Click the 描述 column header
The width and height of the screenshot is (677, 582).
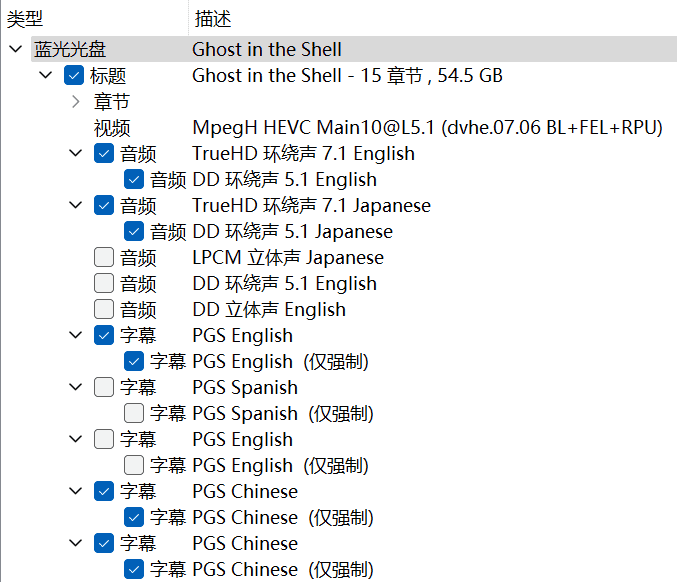point(213,18)
